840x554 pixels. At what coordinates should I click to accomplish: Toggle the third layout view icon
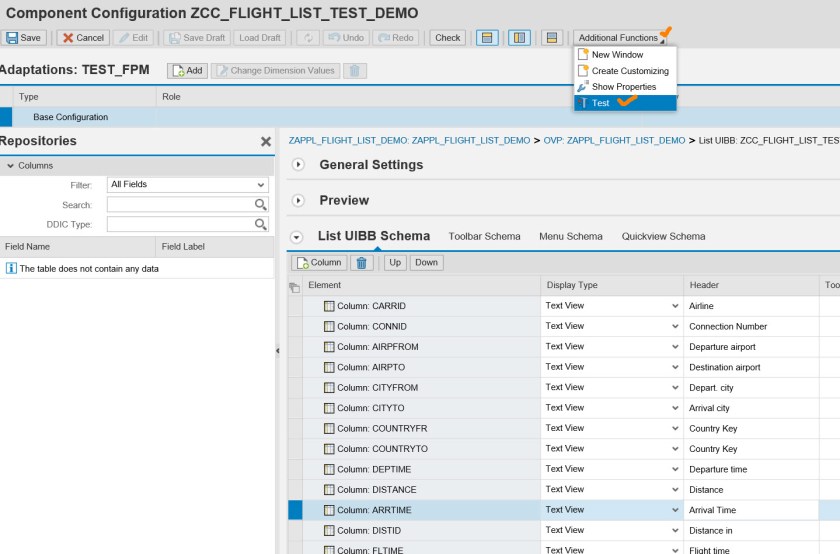(x=551, y=38)
